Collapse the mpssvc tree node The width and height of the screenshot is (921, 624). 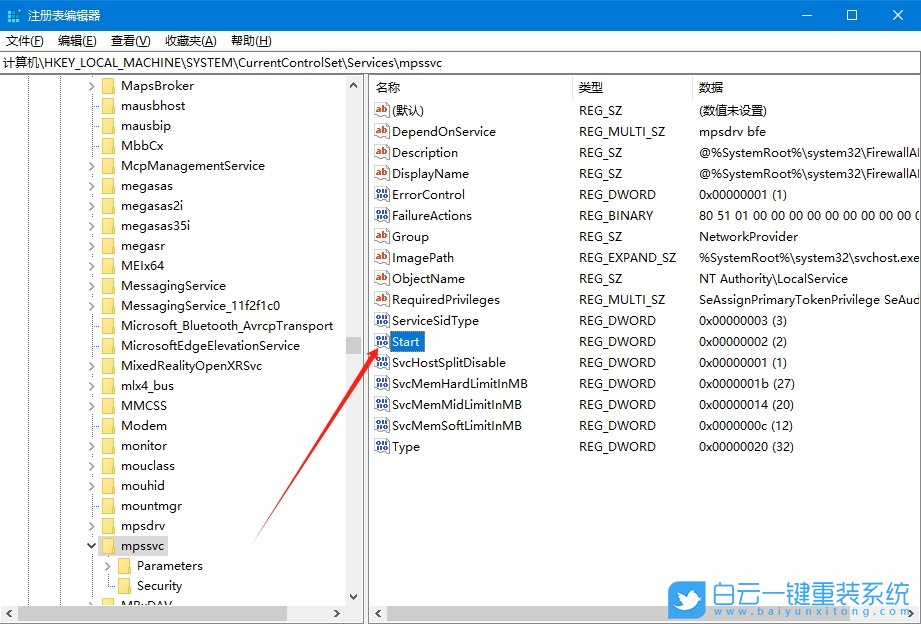92,545
